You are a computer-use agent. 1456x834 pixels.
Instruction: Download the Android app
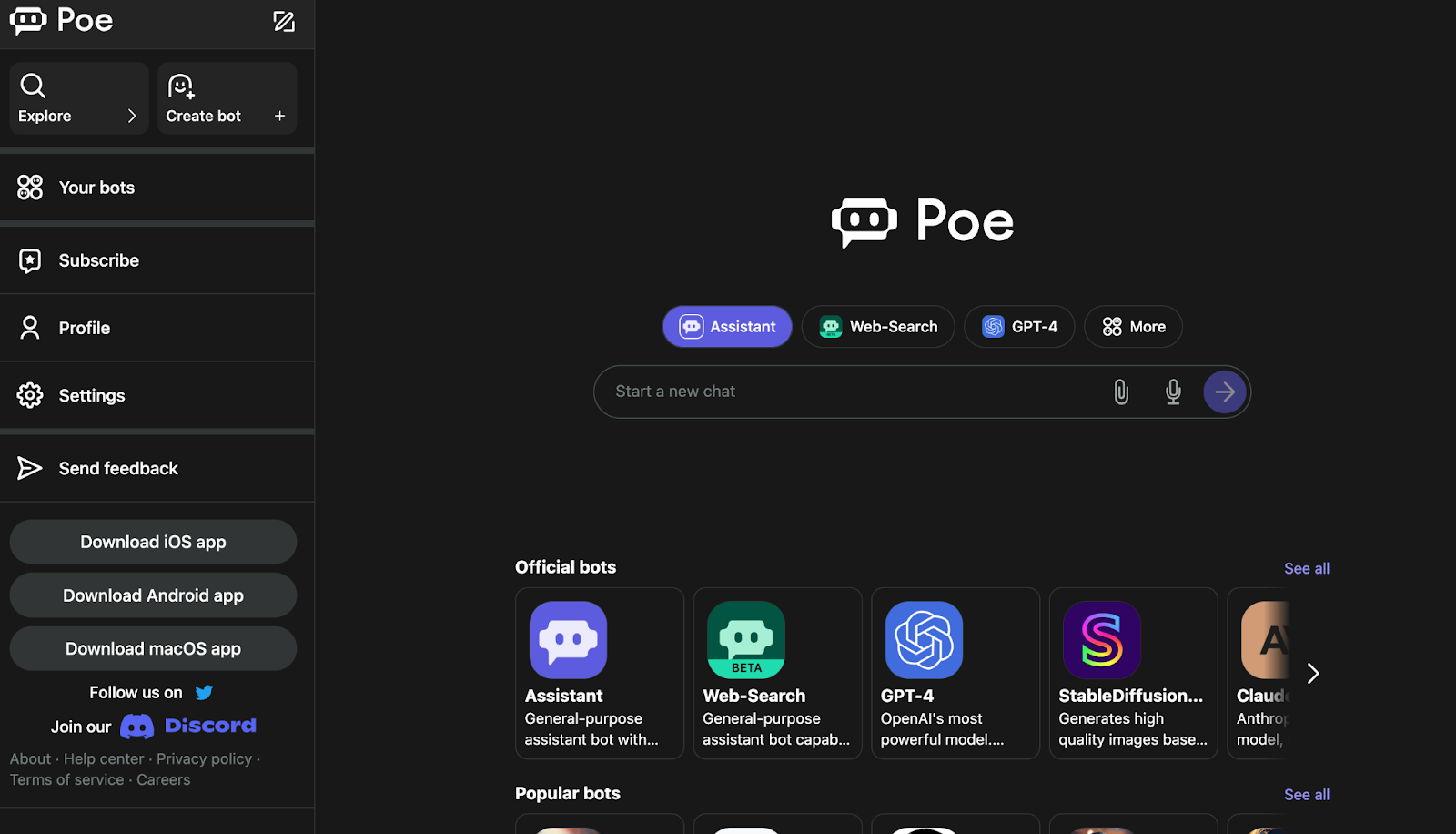[153, 595]
